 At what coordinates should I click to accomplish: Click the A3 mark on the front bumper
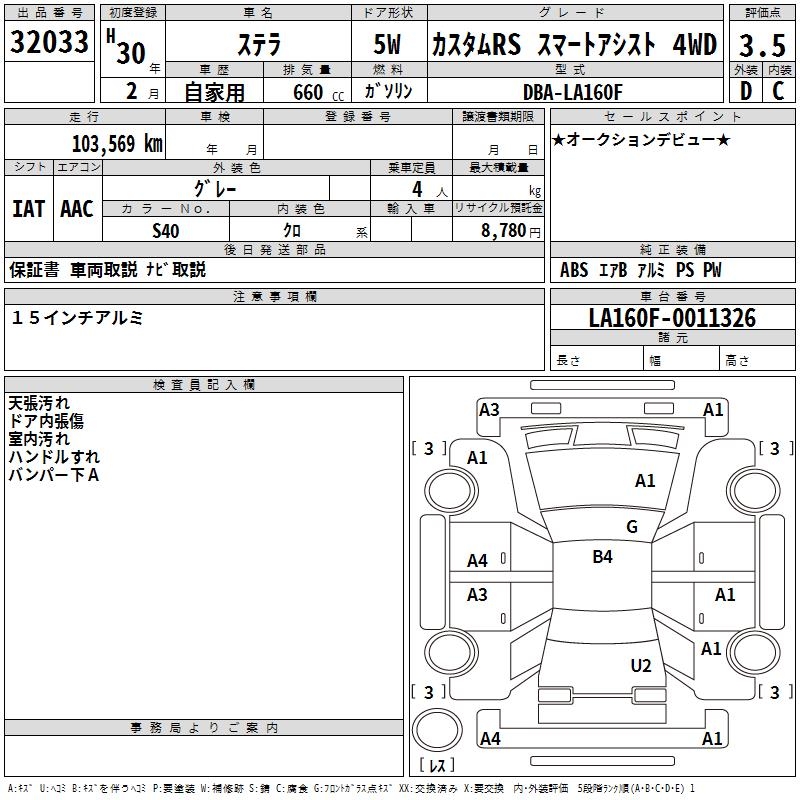coord(489,410)
